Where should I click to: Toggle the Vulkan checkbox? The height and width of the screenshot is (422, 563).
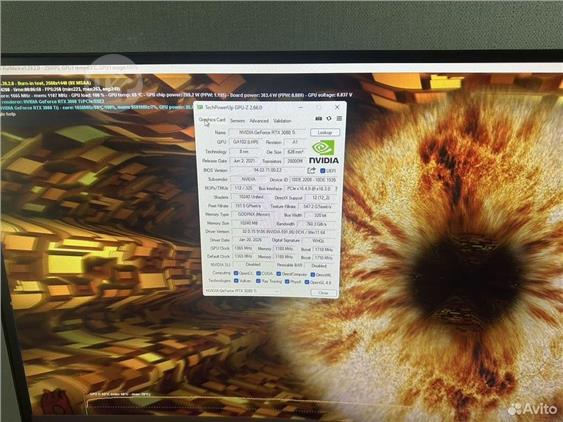point(236,281)
